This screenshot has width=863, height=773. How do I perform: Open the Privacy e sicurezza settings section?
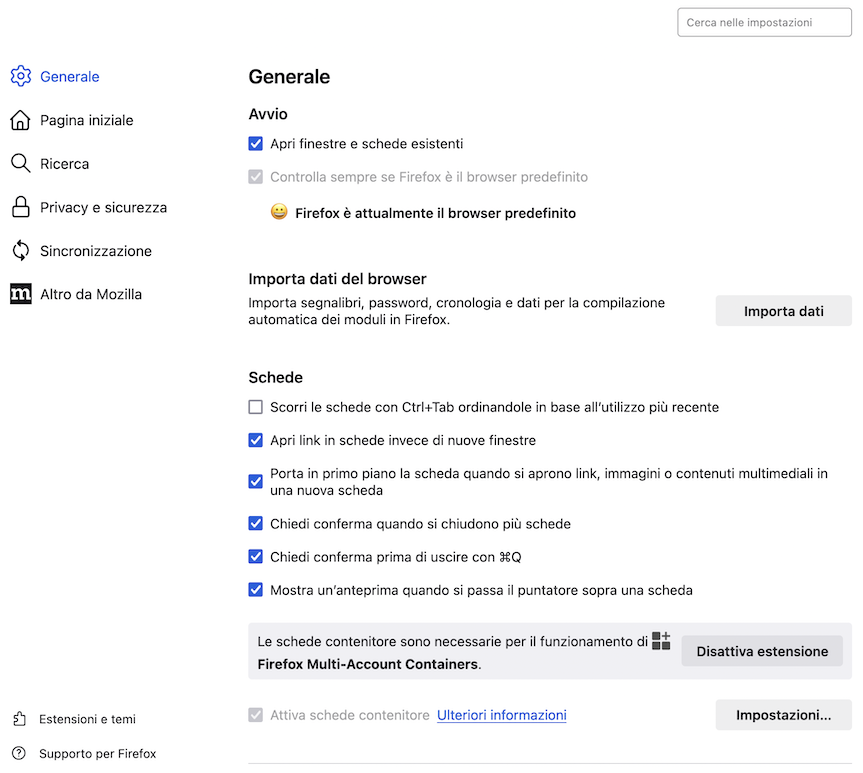pos(103,207)
